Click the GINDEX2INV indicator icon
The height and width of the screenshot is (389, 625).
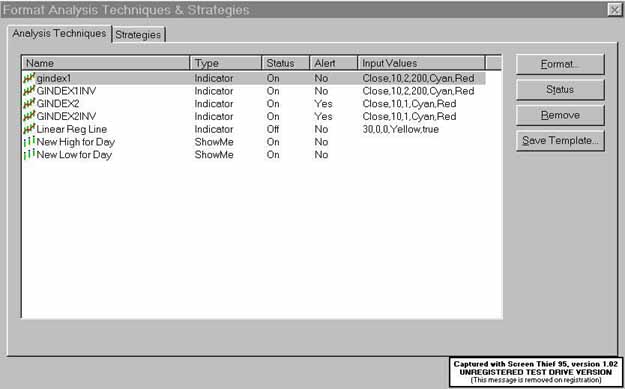click(29, 116)
